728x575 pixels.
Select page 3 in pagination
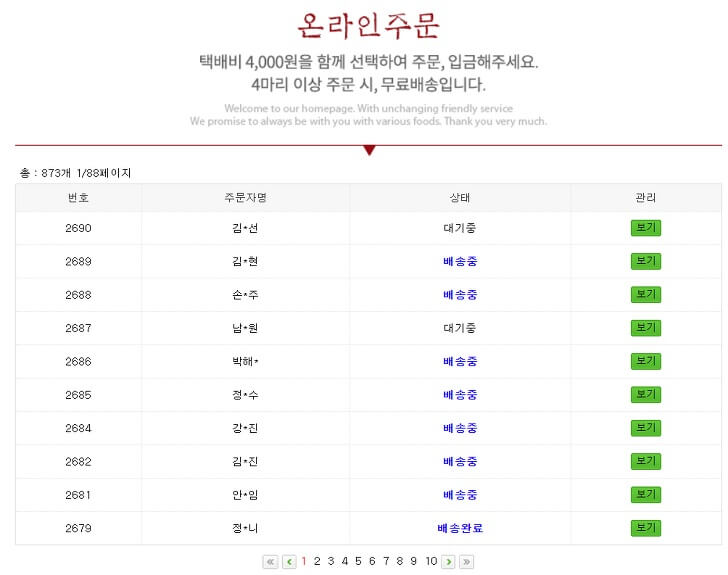point(331,562)
